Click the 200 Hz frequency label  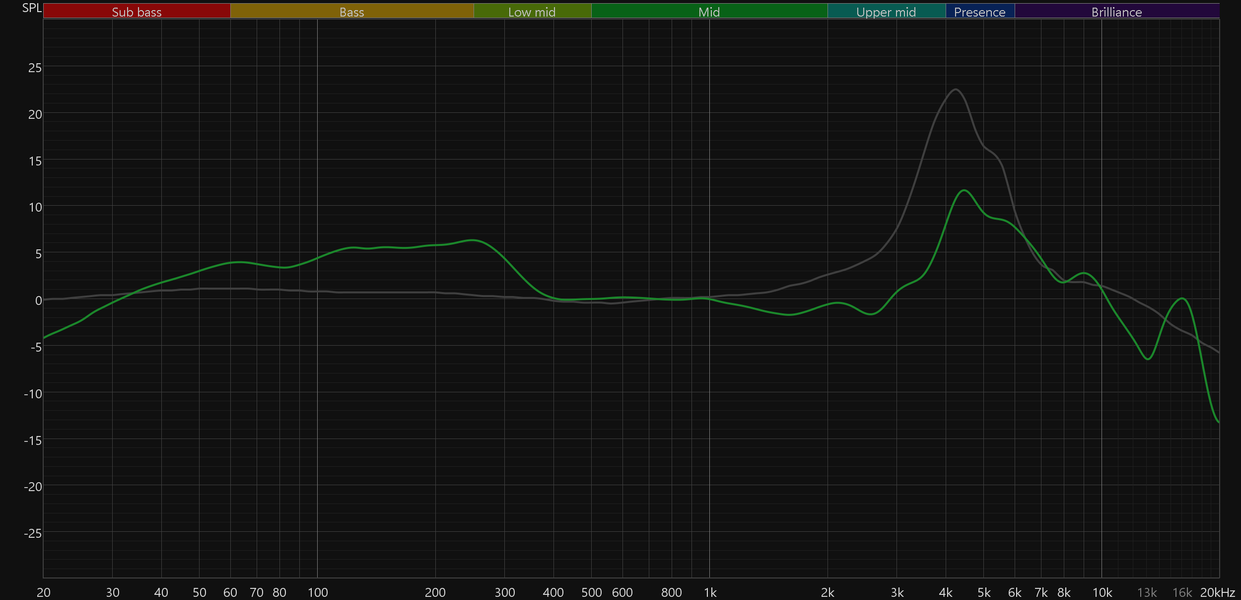(435, 592)
